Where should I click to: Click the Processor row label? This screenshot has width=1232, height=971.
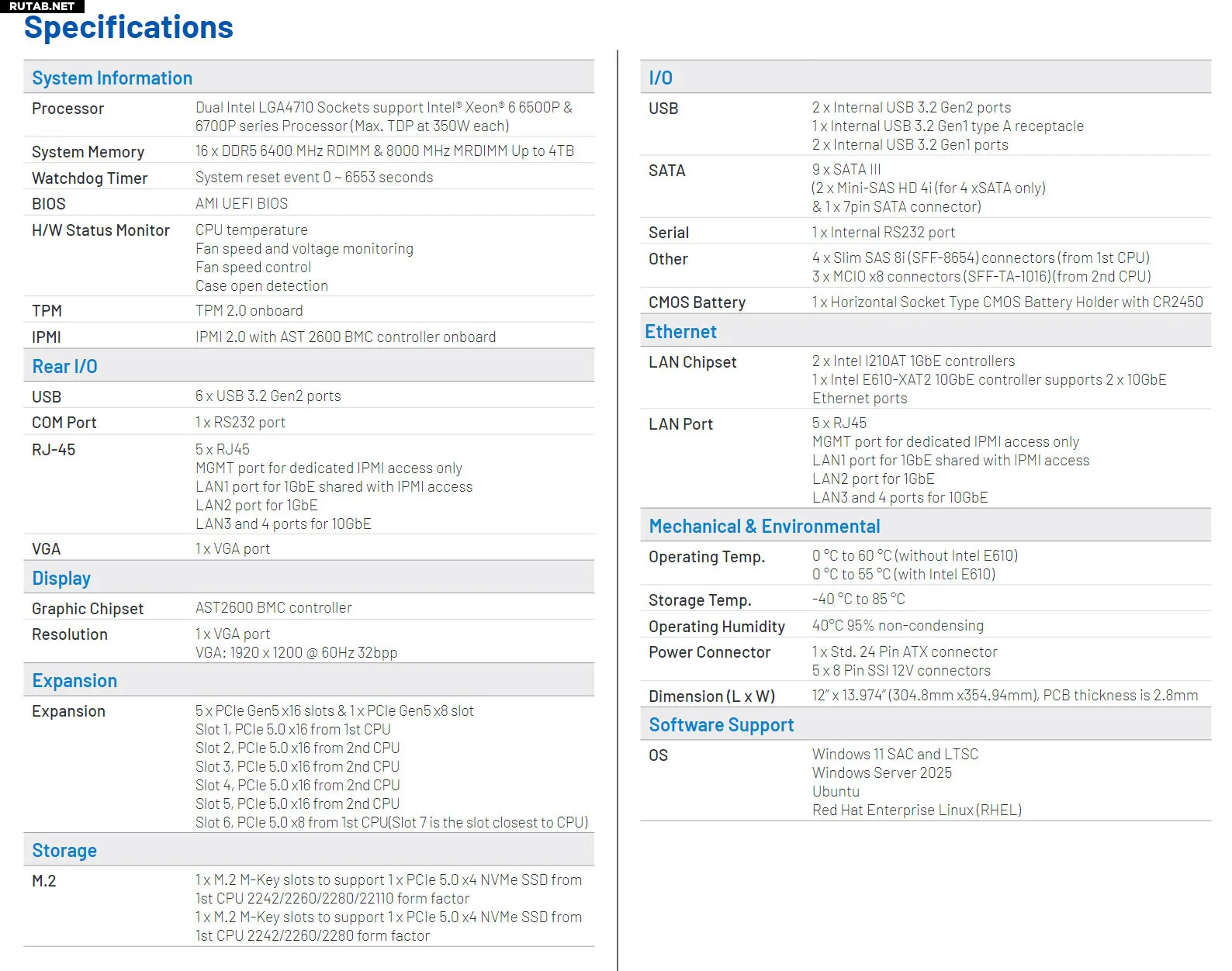point(67,109)
